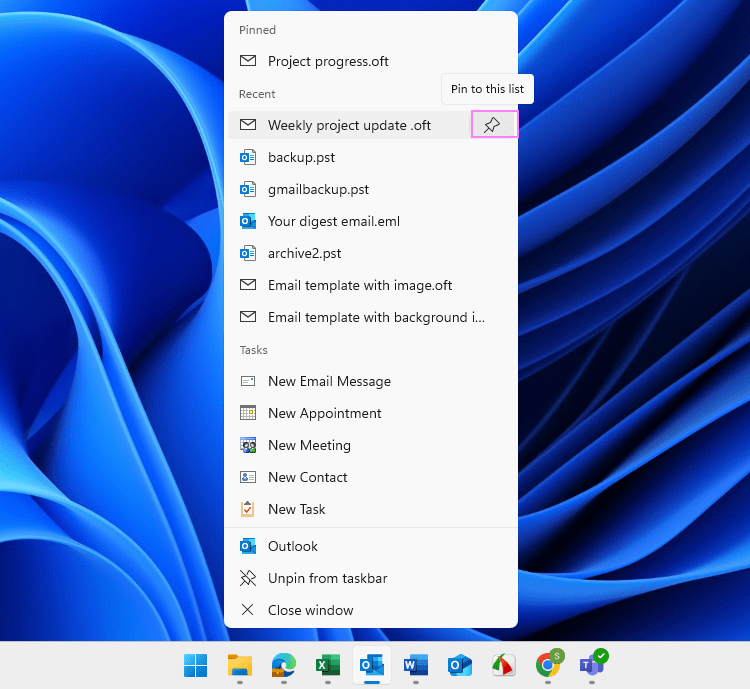
Task: Open Google Chrome from taskbar
Action: point(548,665)
